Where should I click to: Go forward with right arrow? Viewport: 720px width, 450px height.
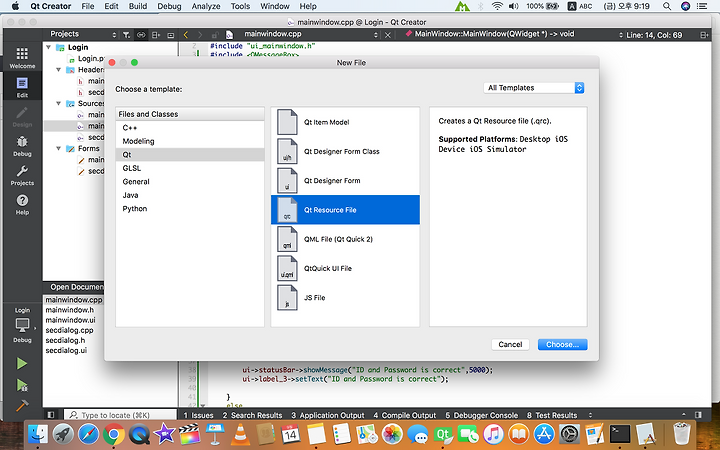tap(200, 35)
